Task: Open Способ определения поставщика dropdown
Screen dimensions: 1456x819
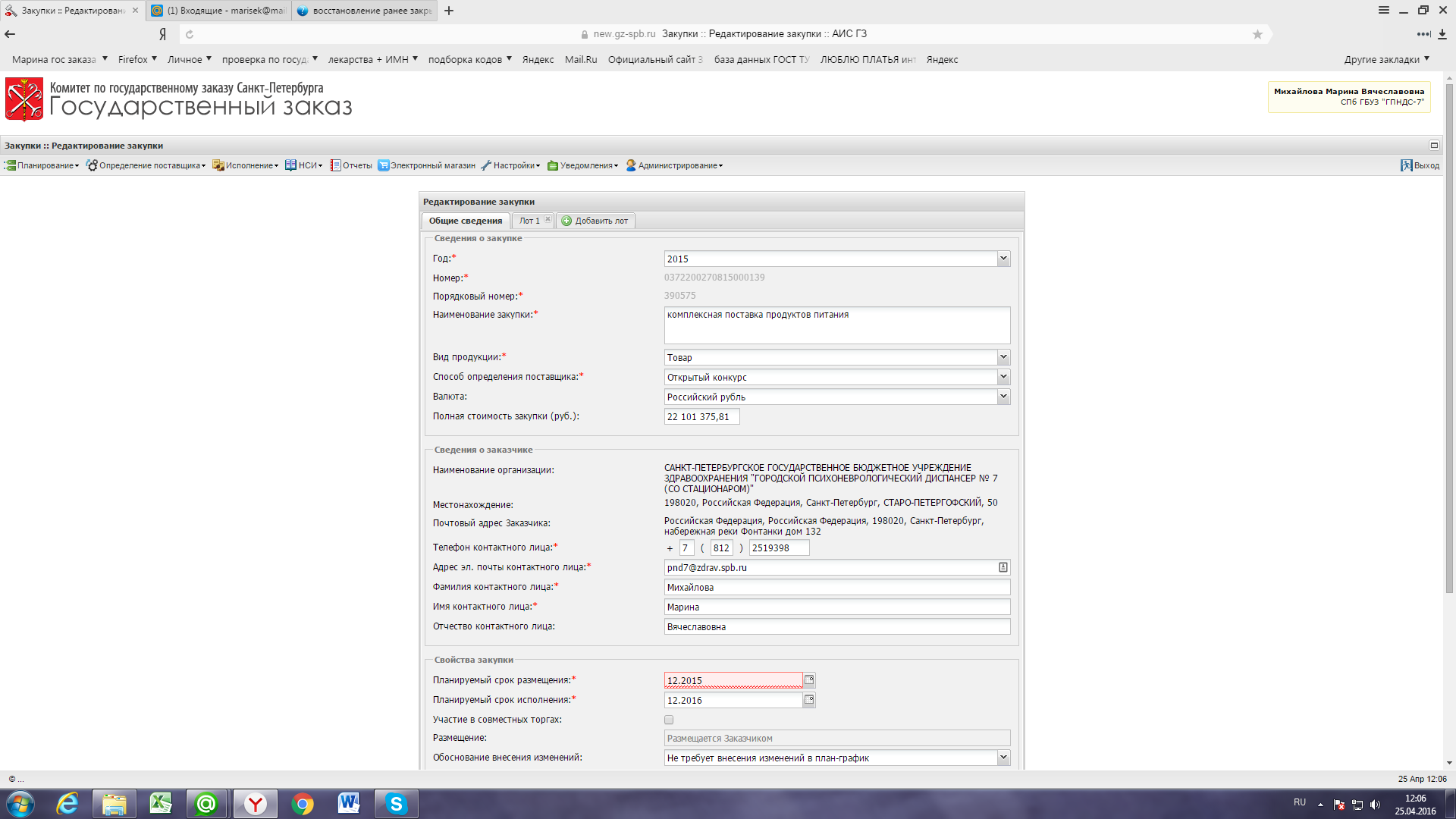Action: 1003,377
